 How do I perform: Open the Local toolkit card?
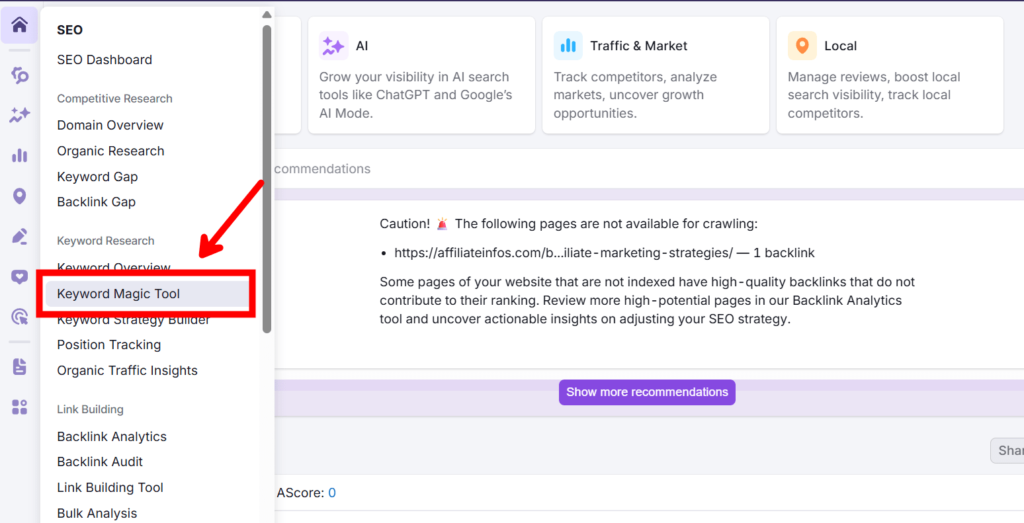pos(889,75)
